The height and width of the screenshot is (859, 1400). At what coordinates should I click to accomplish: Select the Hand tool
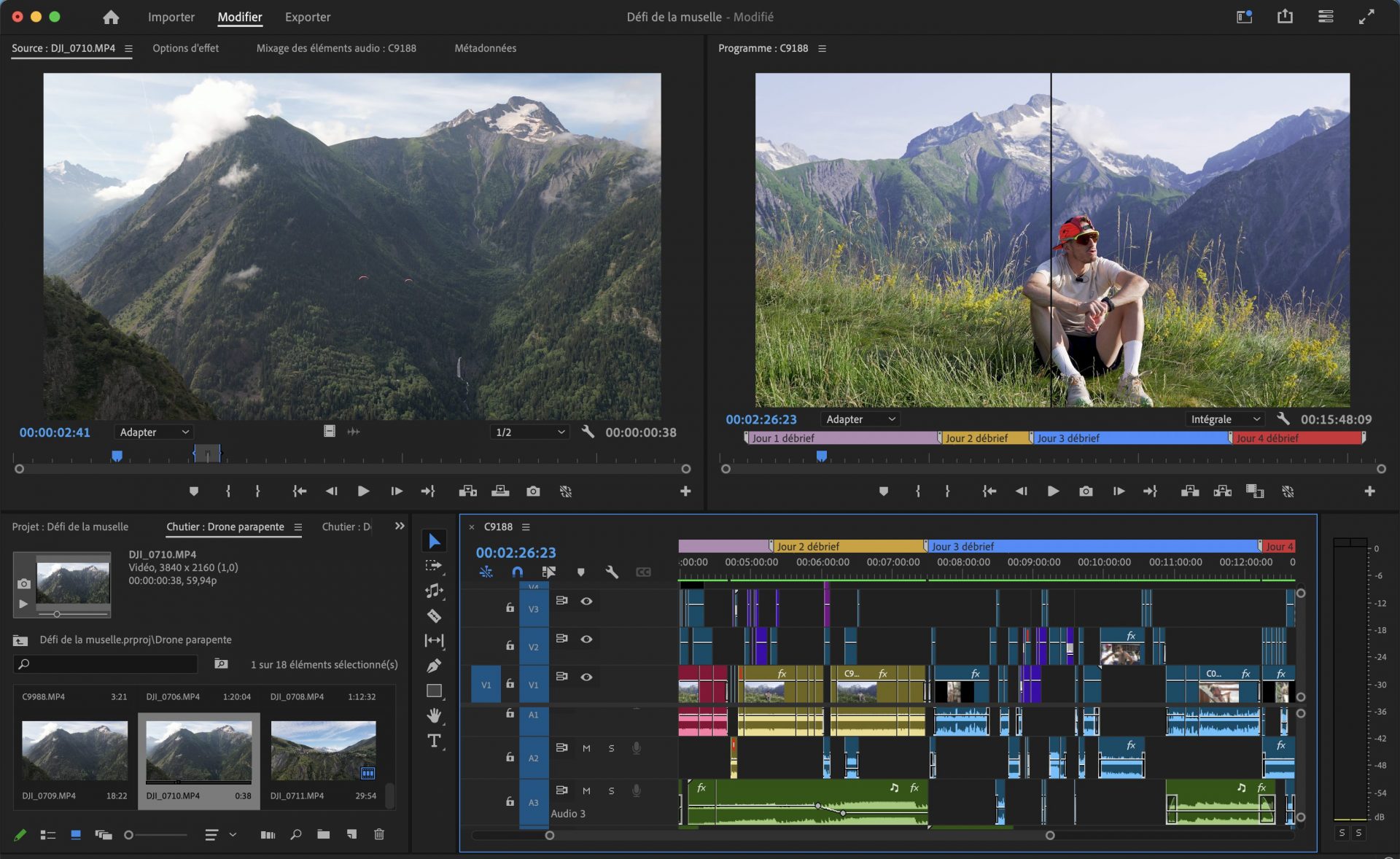(x=434, y=715)
